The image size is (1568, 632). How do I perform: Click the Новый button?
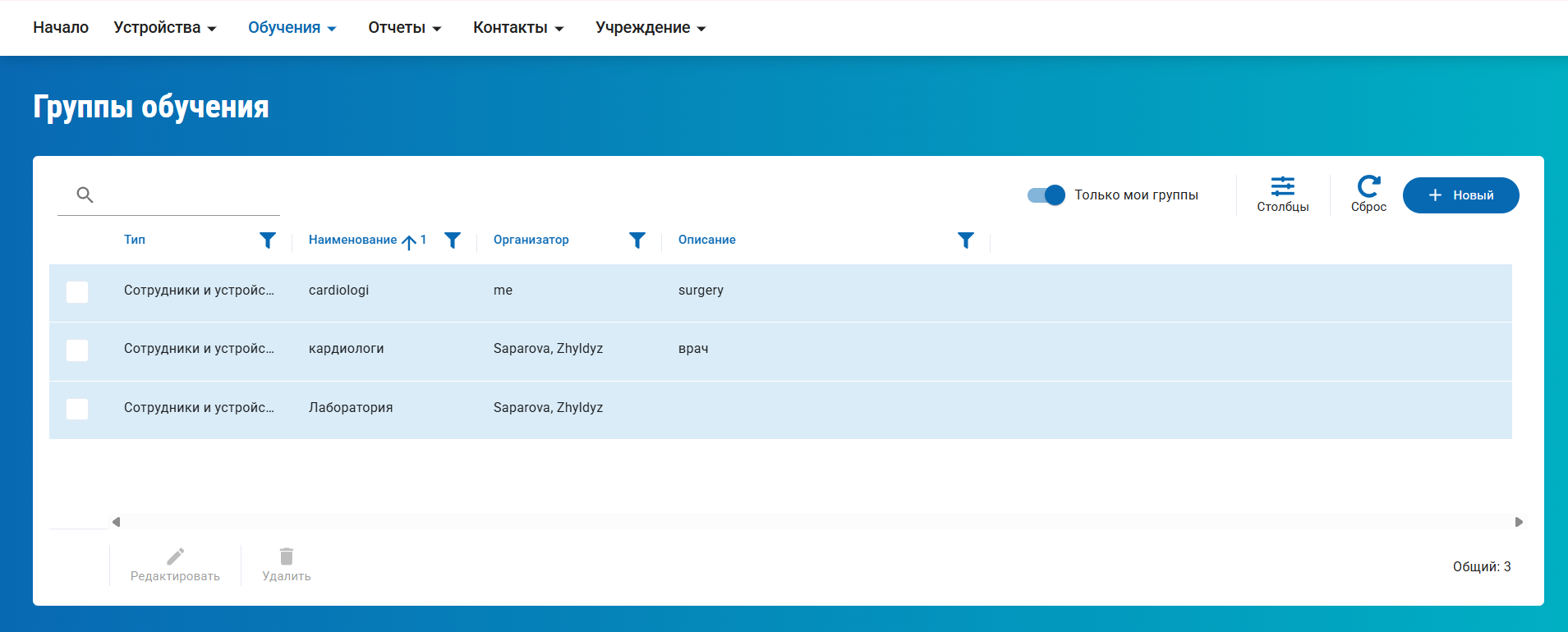point(1460,195)
